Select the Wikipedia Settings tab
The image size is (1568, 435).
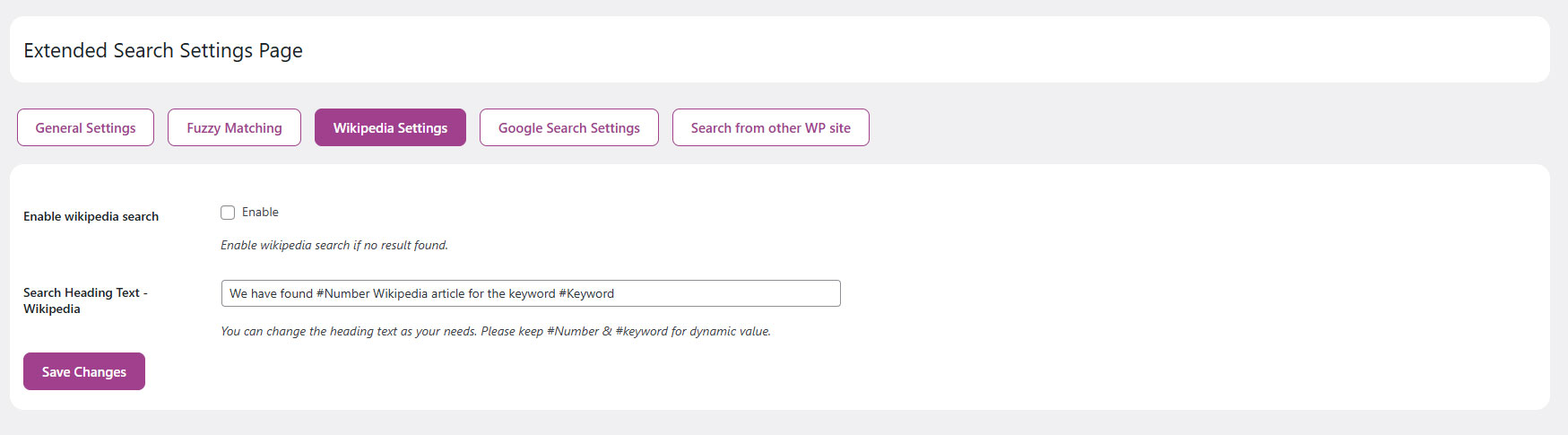(390, 127)
